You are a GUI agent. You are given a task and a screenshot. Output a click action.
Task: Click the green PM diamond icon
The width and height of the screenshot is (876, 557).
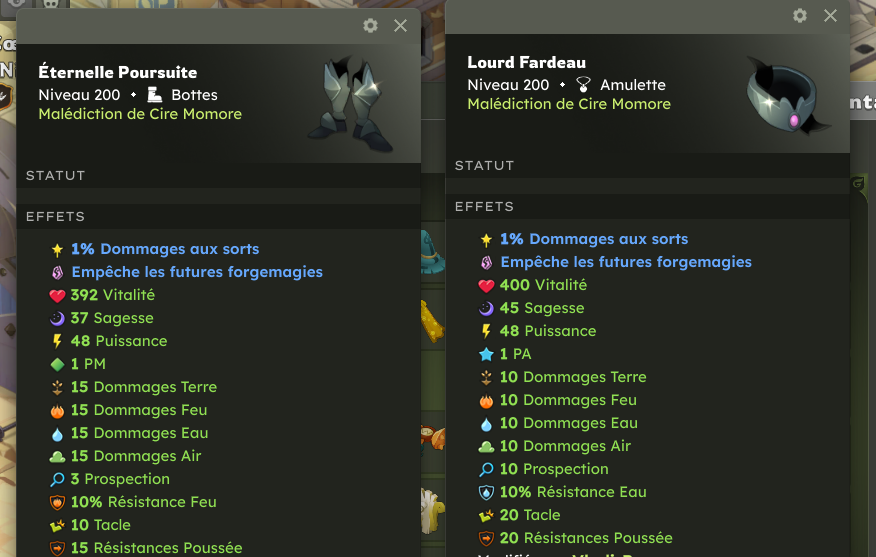coord(57,365)
